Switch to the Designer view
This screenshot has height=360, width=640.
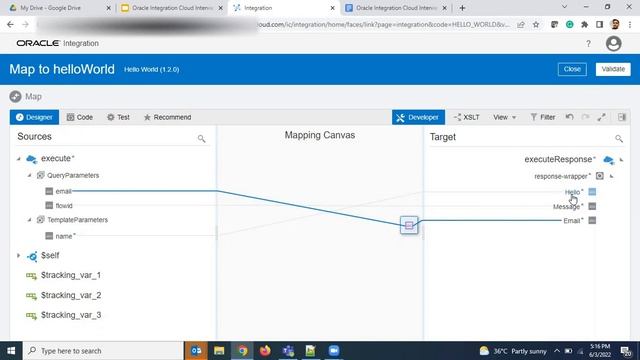pyautogui.click(x=34, y=117)
